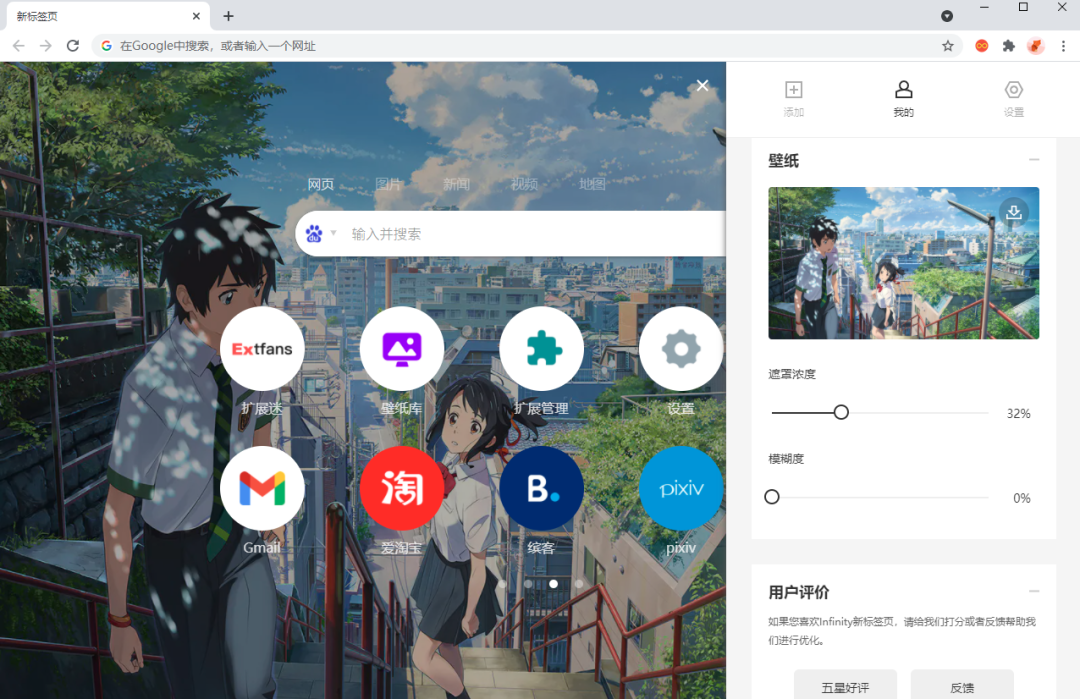1080x699 pixels.
Task: Open the settings (设置) gear shortcut icon
Action: 681,349
